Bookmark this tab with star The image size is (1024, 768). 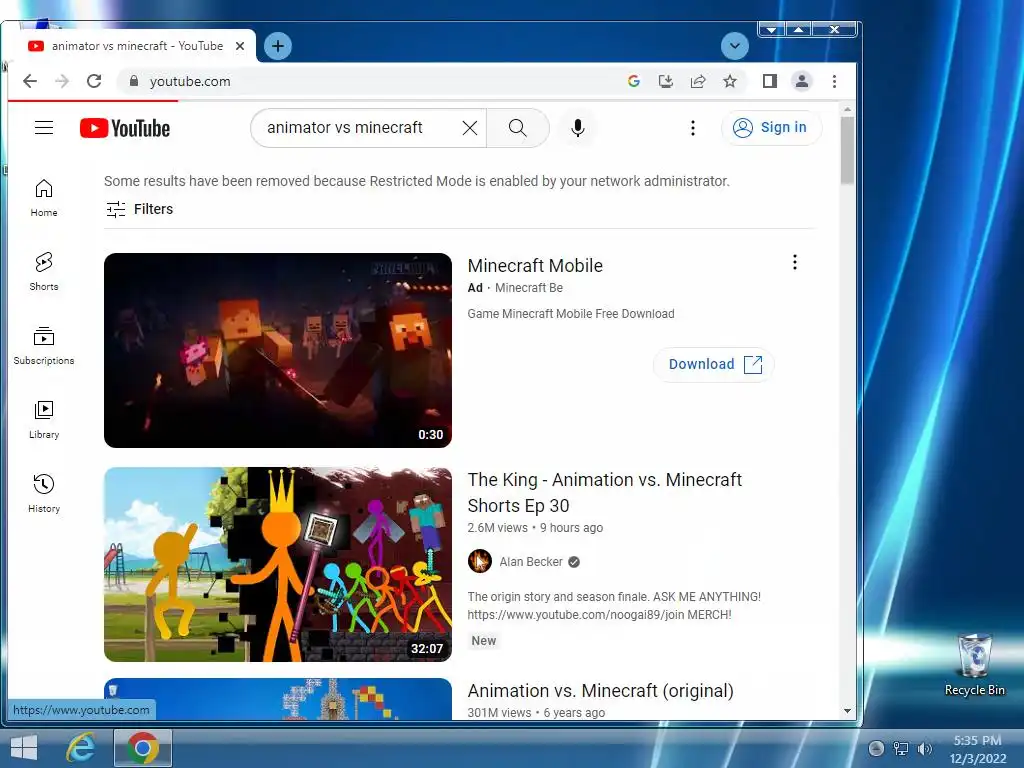pos(730,81)
